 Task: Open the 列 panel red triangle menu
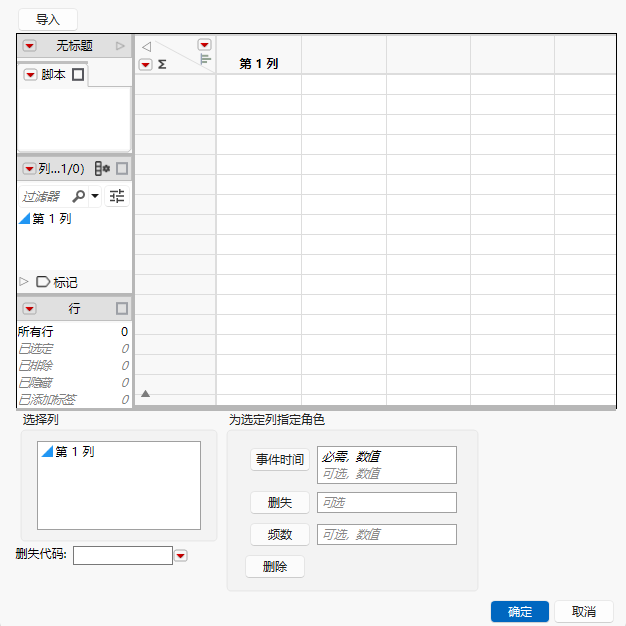[30, 168]
